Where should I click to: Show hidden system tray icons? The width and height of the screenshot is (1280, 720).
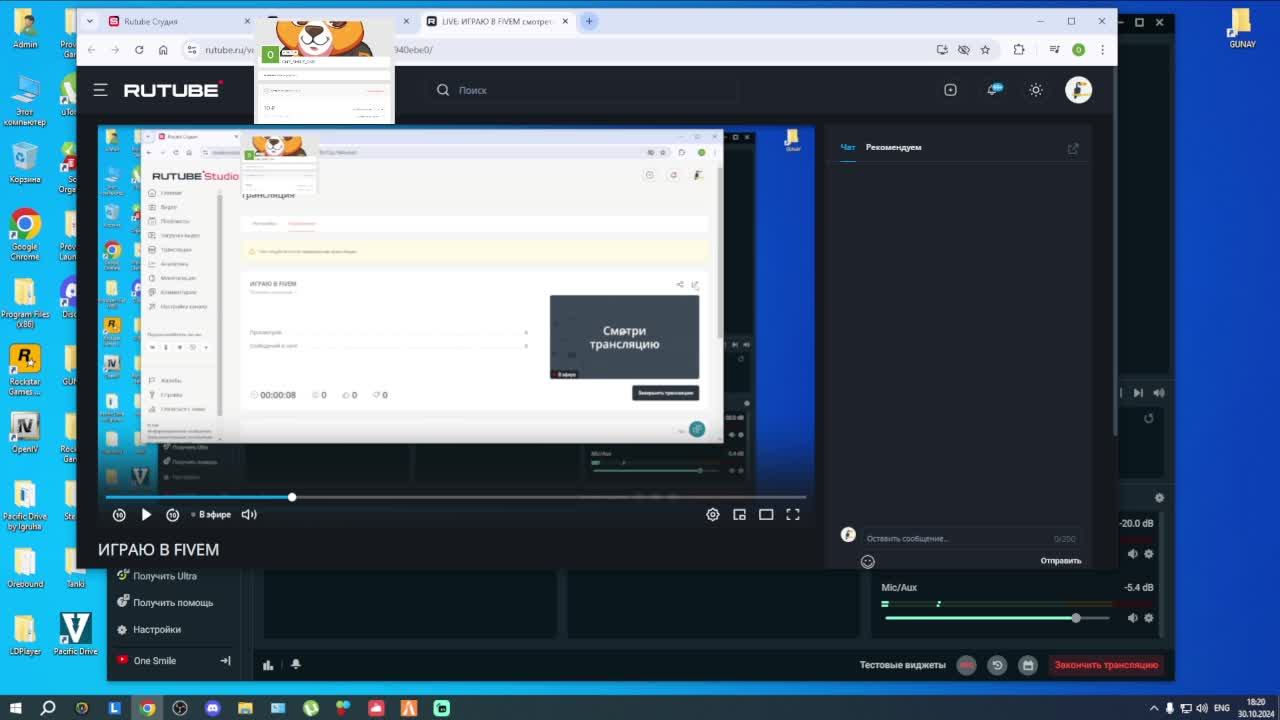pos(1155,708)
